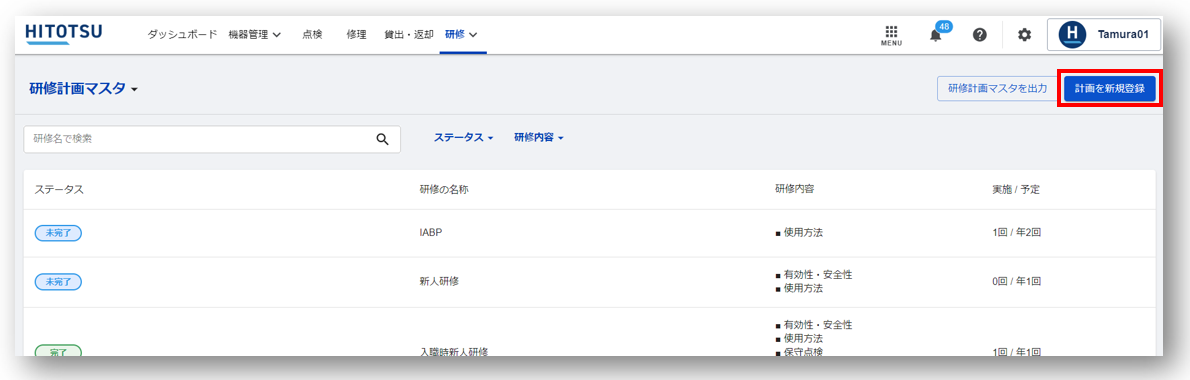Click the 実施 / 予定 column header
The image size is (1190, 380).
[1015, 190]
